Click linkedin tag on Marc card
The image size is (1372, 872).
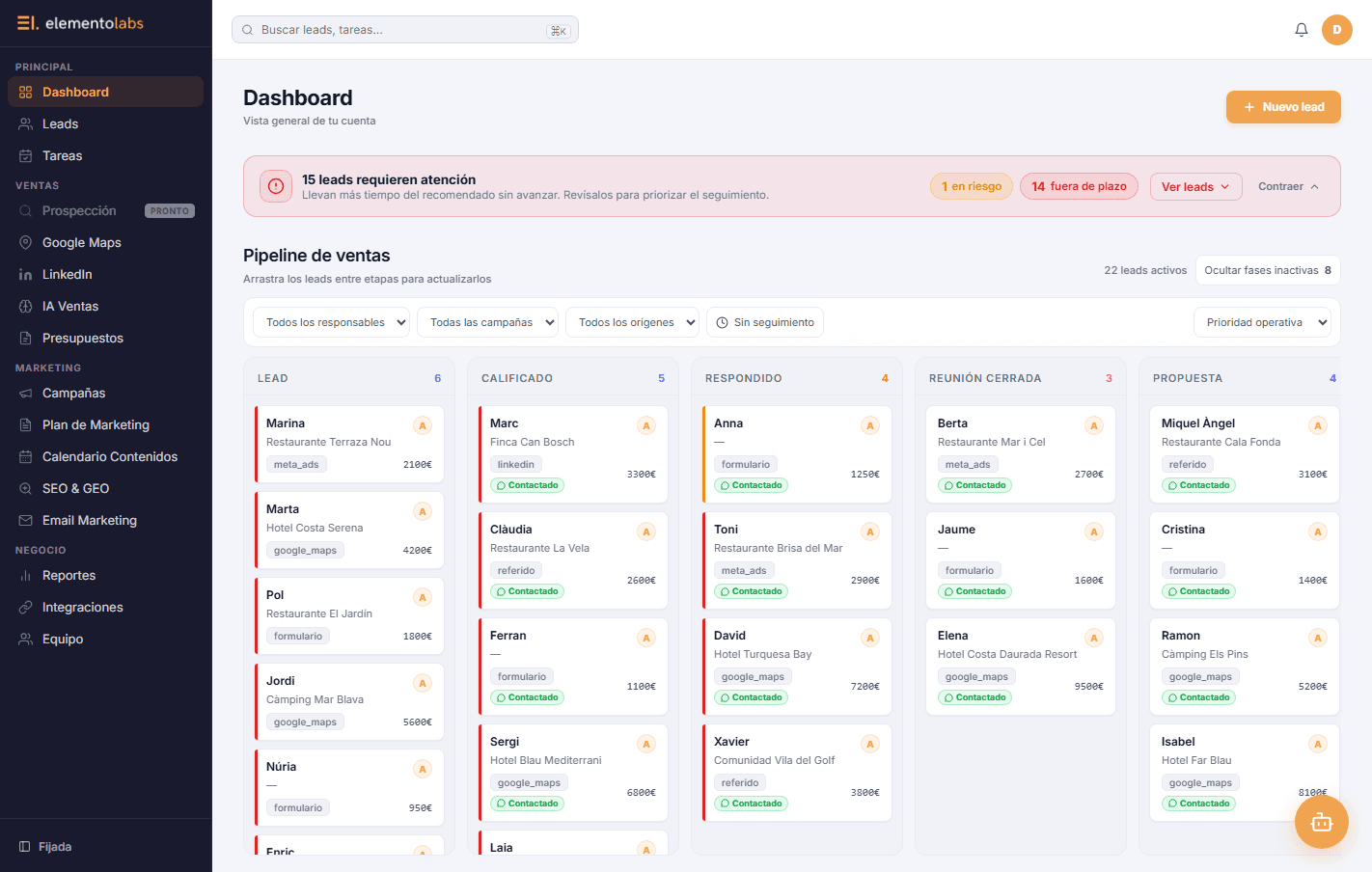[516, 465]
